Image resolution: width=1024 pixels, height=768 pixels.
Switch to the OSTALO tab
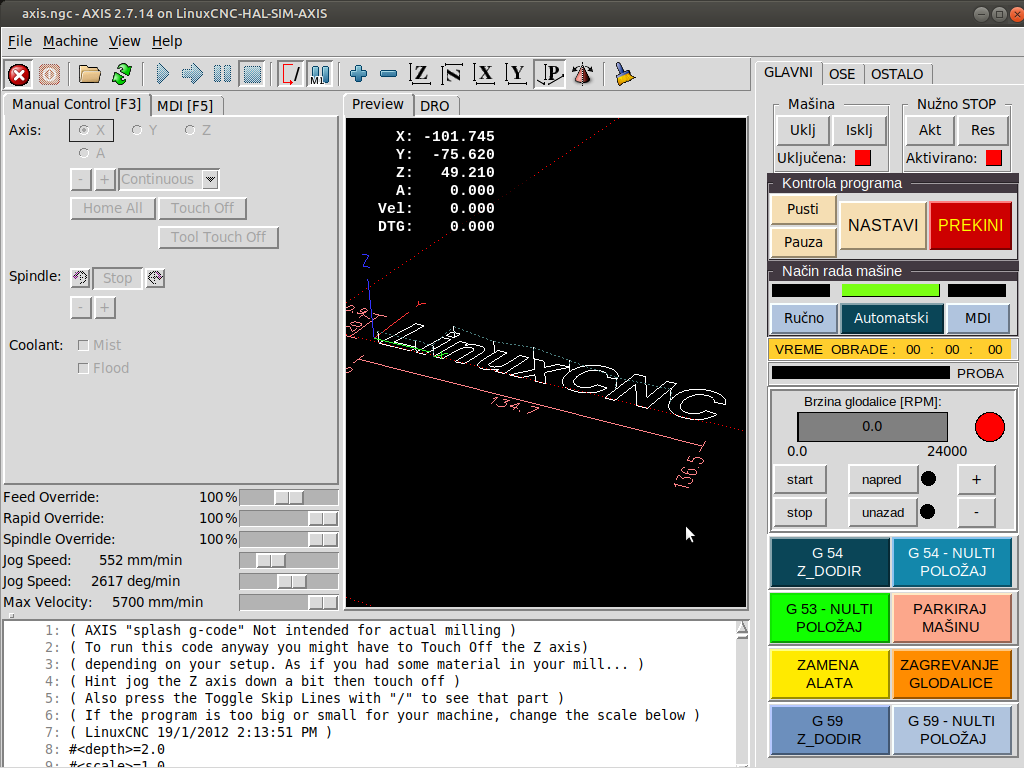pos(897,74)
